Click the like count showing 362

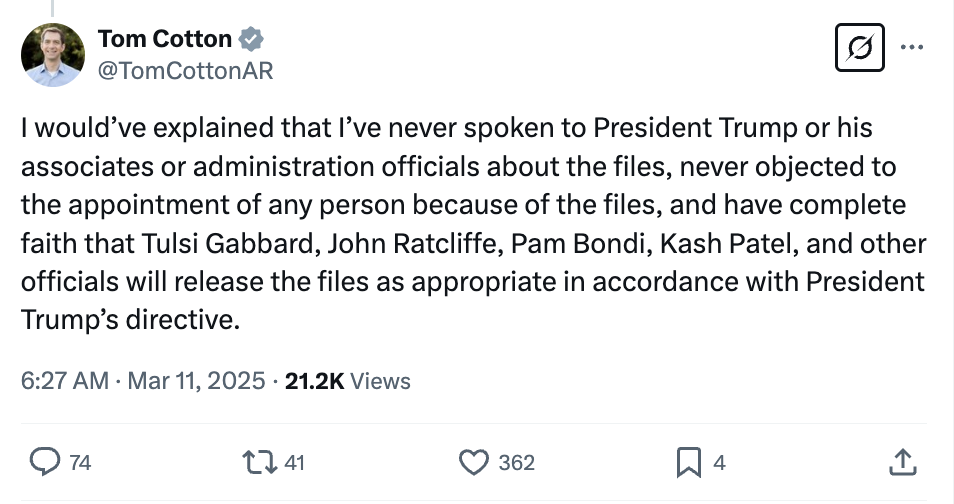pos(516,463)
